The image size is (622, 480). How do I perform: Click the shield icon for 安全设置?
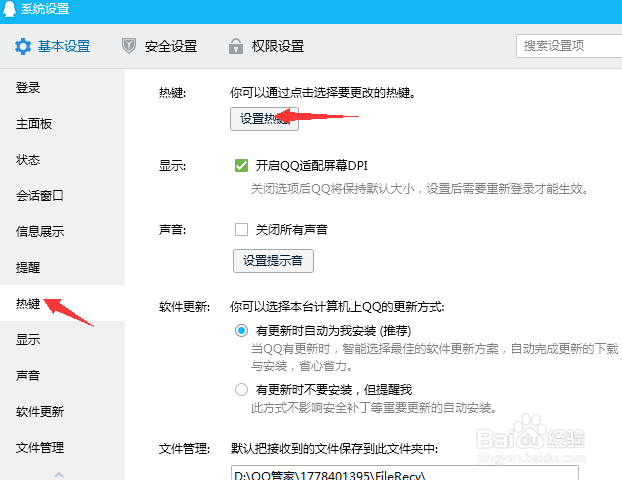click(129, 46)
